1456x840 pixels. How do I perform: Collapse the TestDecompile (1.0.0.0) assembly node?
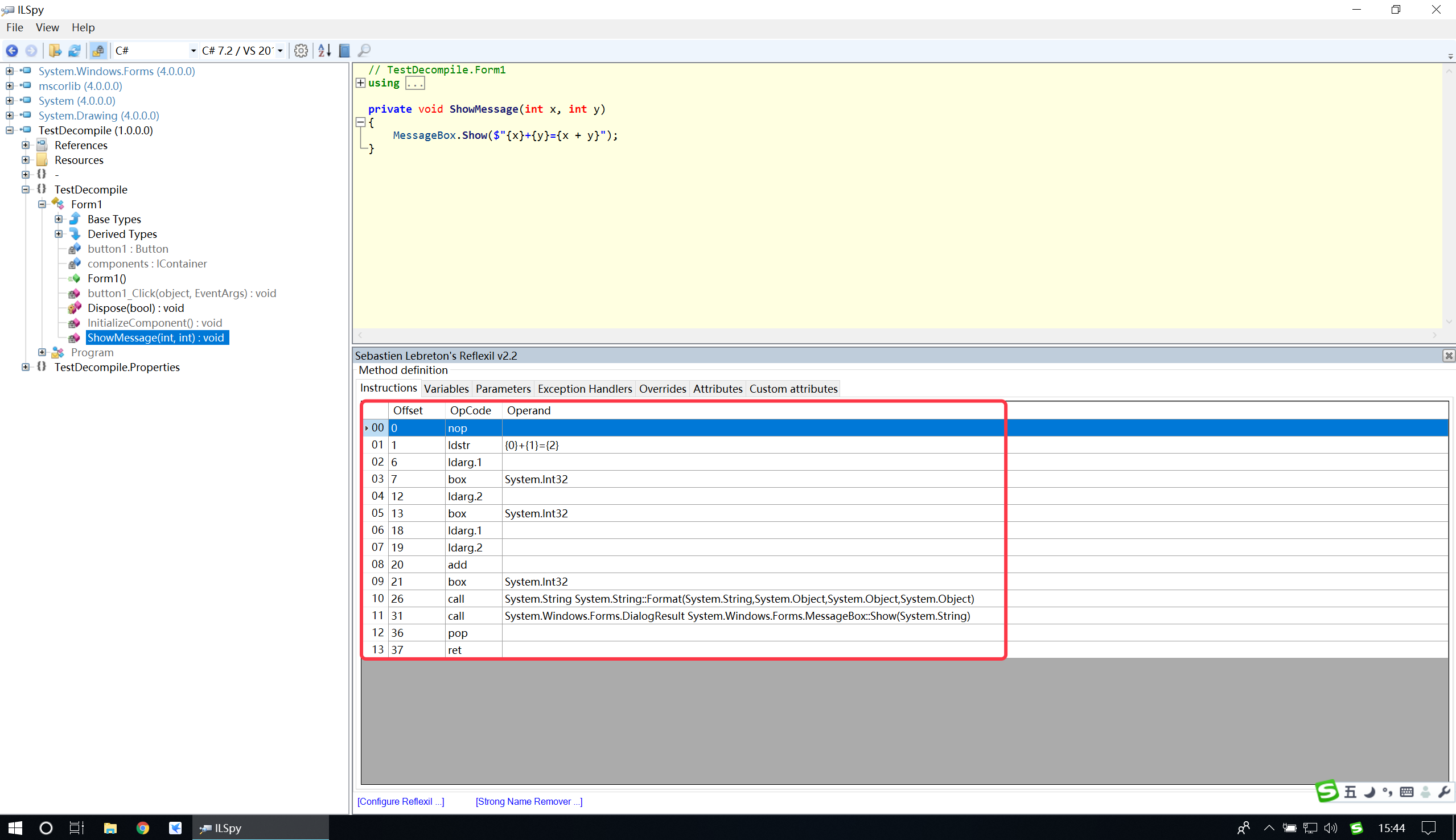point(9,130)
